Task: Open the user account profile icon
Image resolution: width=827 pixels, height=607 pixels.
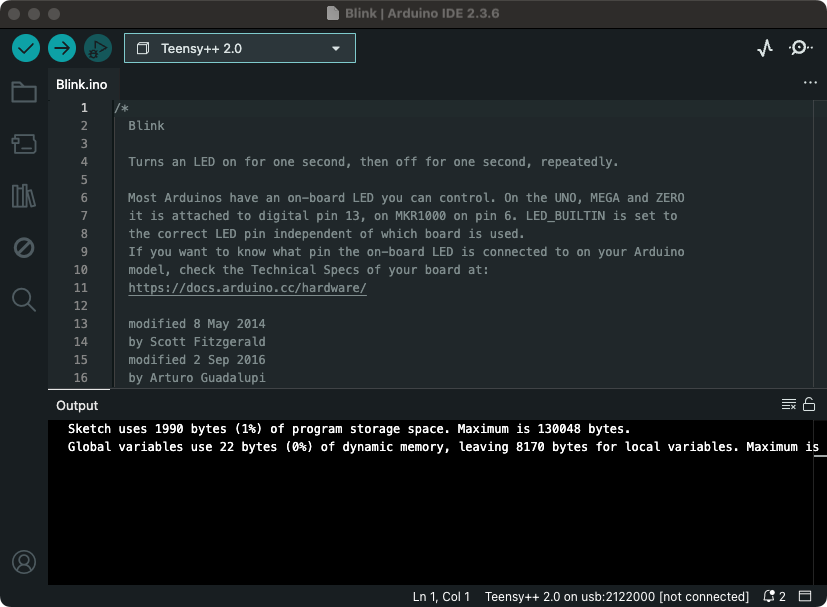Action: point(24,562)
